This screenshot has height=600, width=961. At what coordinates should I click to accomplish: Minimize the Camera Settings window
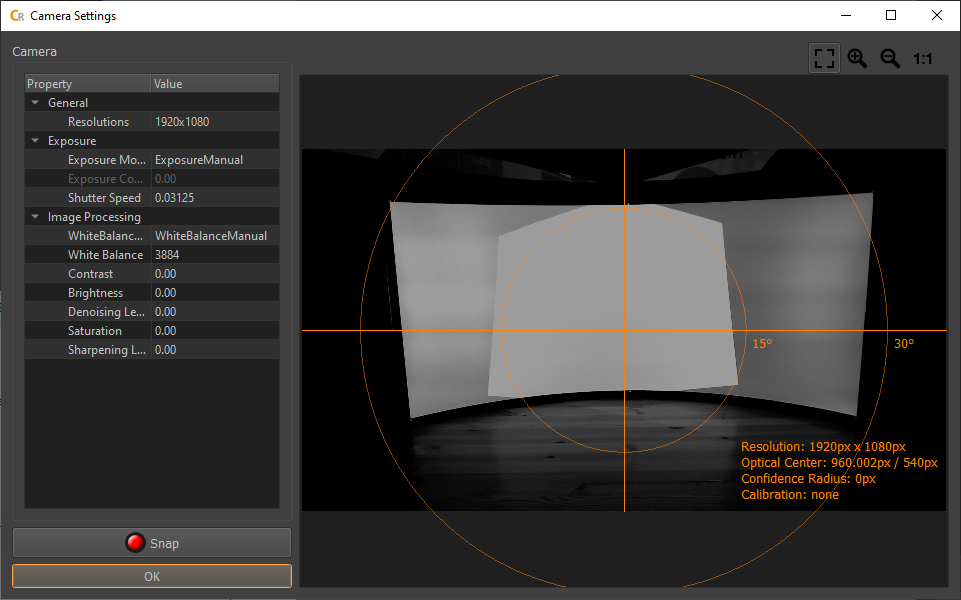click(x=846, y=15)
